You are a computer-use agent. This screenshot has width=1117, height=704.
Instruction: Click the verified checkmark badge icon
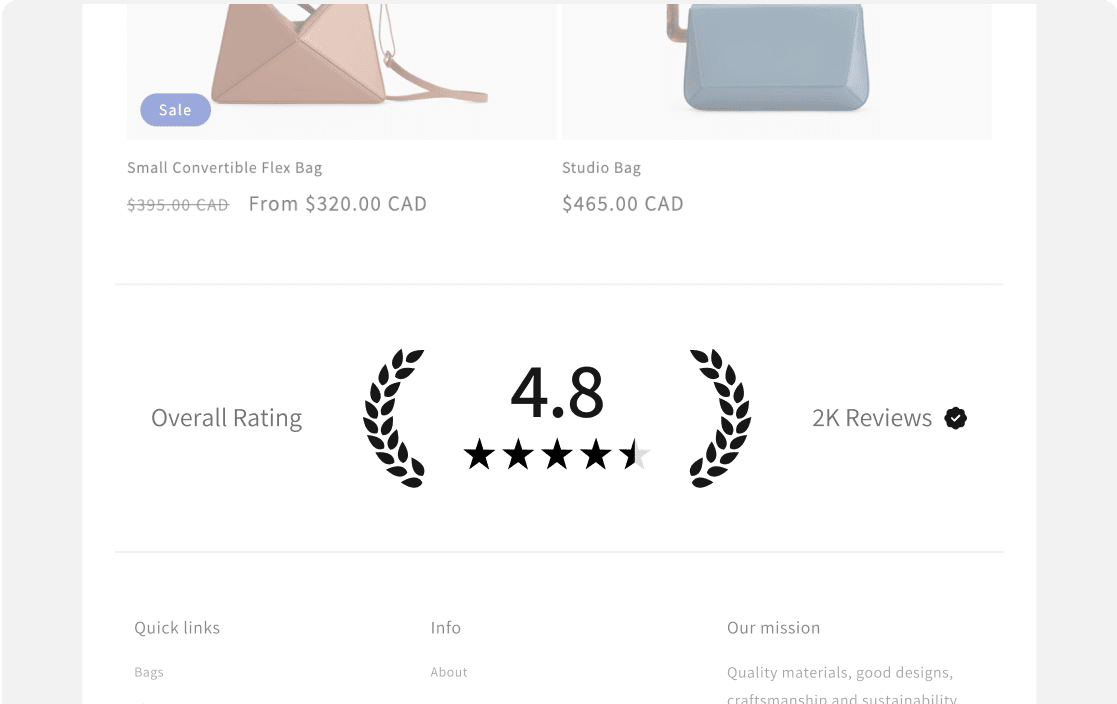pos(955,418)
